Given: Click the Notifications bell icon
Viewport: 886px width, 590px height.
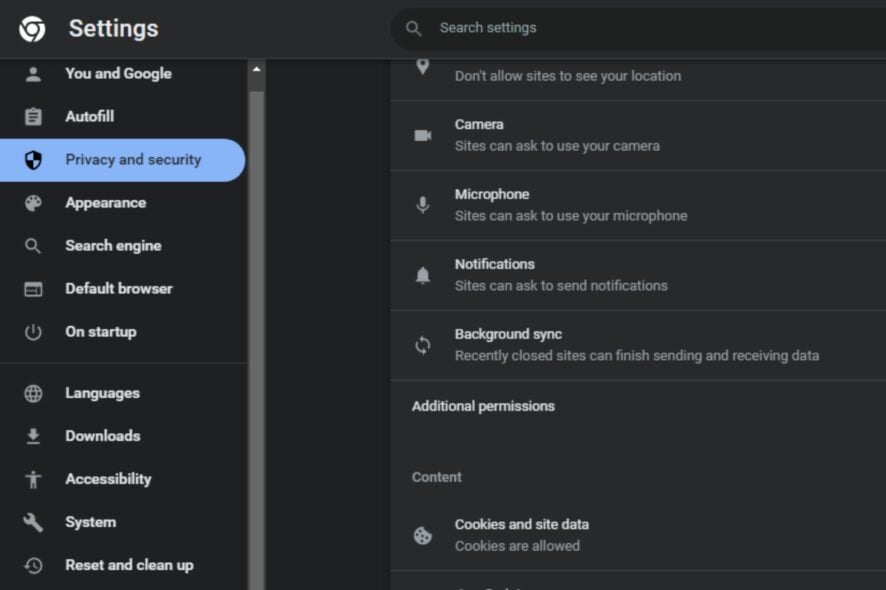Looking at the screenshot, I should pyautogui.click(x=422, y=275).
